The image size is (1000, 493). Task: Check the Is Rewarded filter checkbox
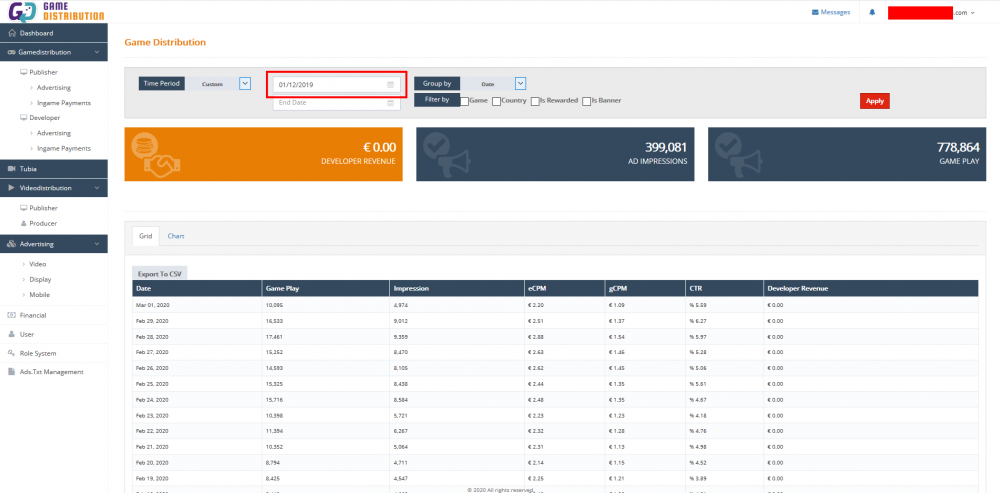pos(535,101)
